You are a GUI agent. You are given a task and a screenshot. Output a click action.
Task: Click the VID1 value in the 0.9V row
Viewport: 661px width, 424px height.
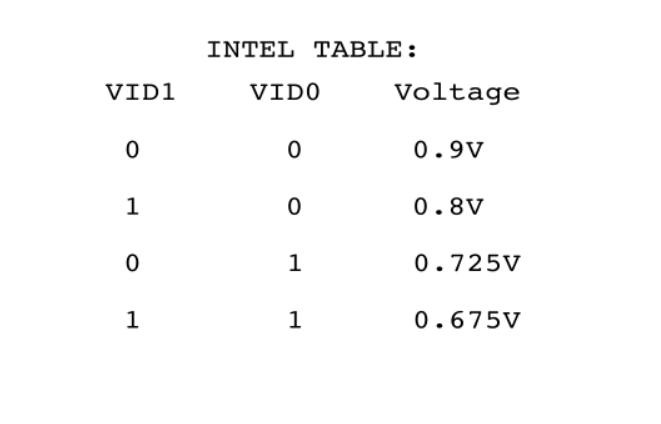(x=131, y=152)
